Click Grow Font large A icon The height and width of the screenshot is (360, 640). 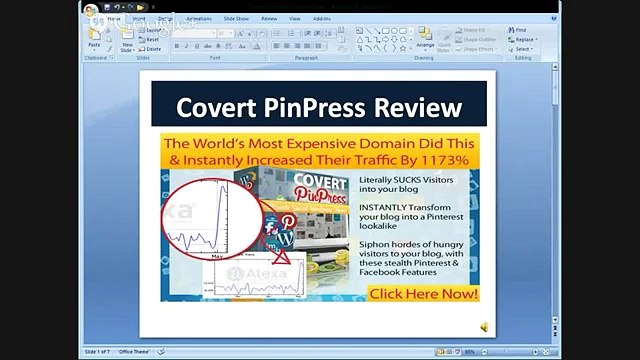tap(240, 33)
